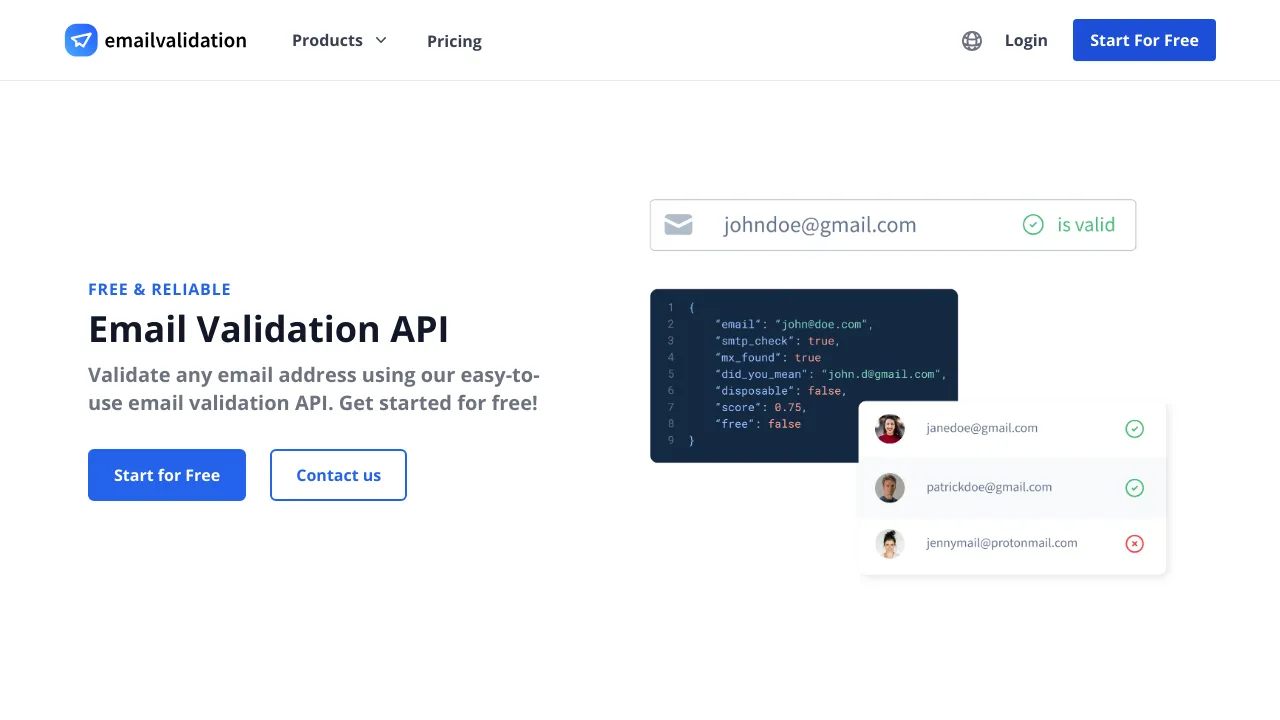Click the "smtp_check": true code line

tap(777, 341)
